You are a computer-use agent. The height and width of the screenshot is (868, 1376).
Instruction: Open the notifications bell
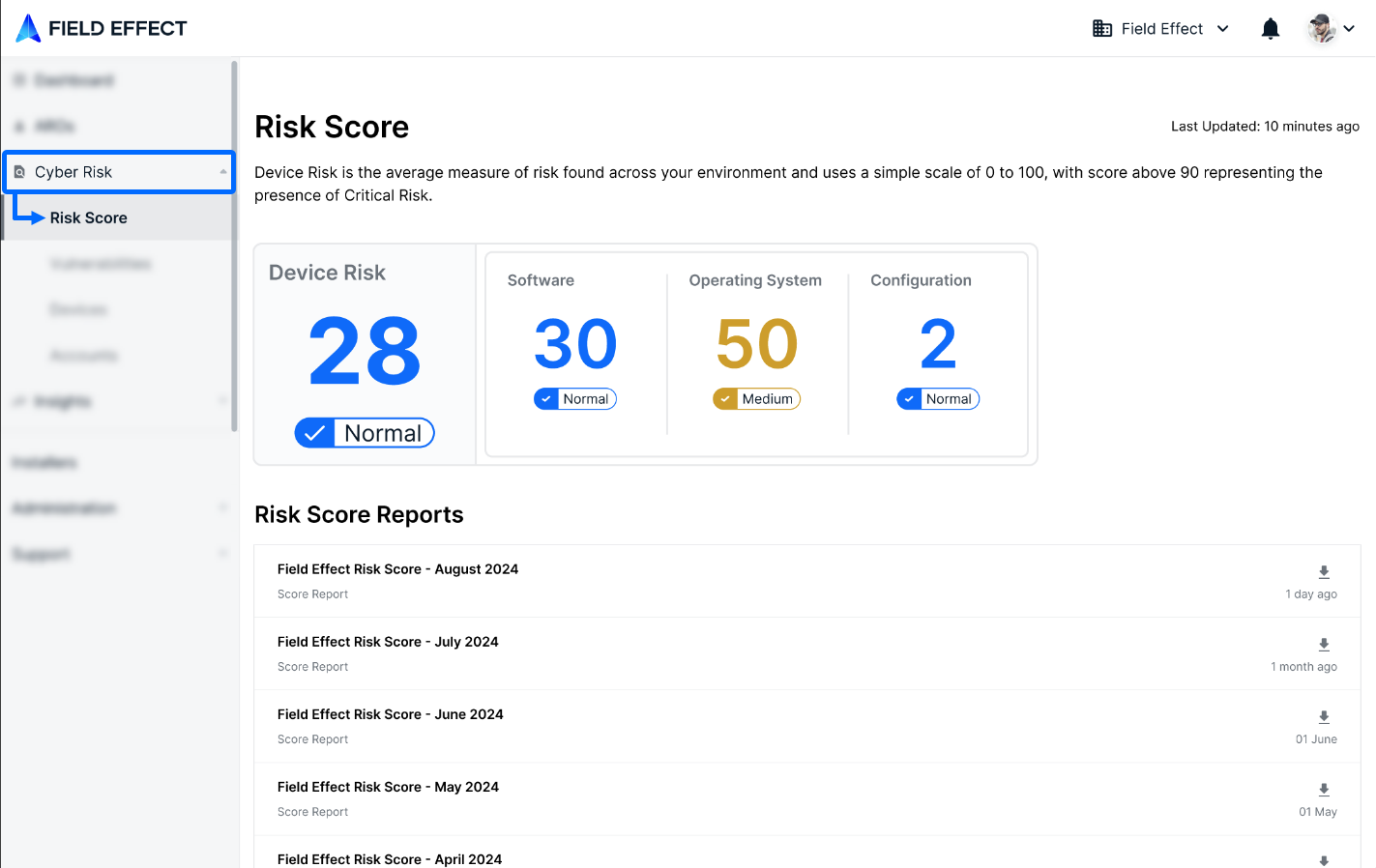(1271, 29)
